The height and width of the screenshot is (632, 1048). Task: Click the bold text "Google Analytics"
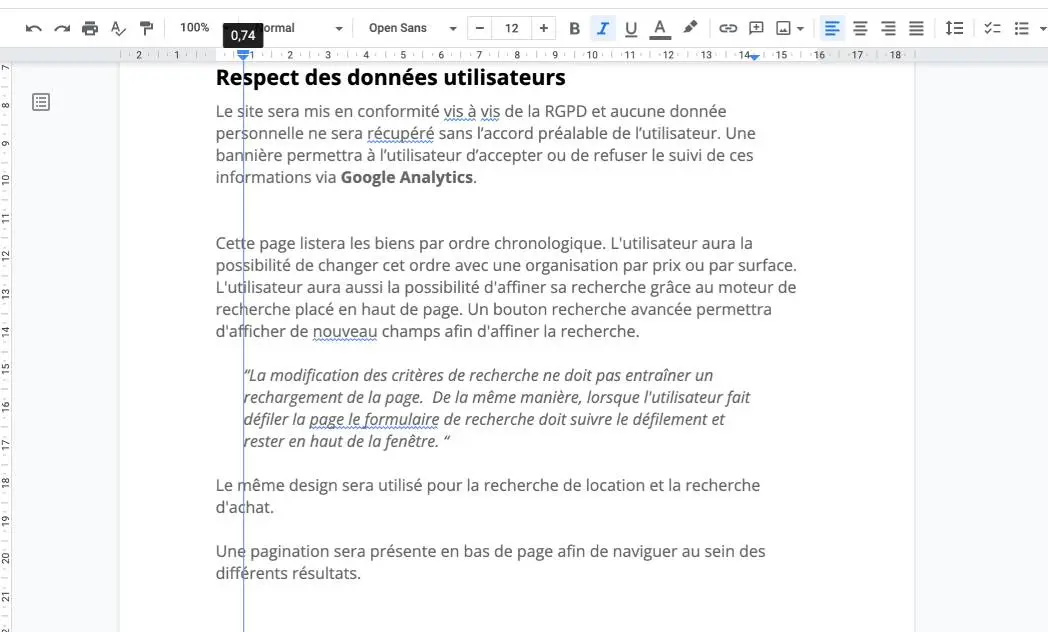(406, 177)
